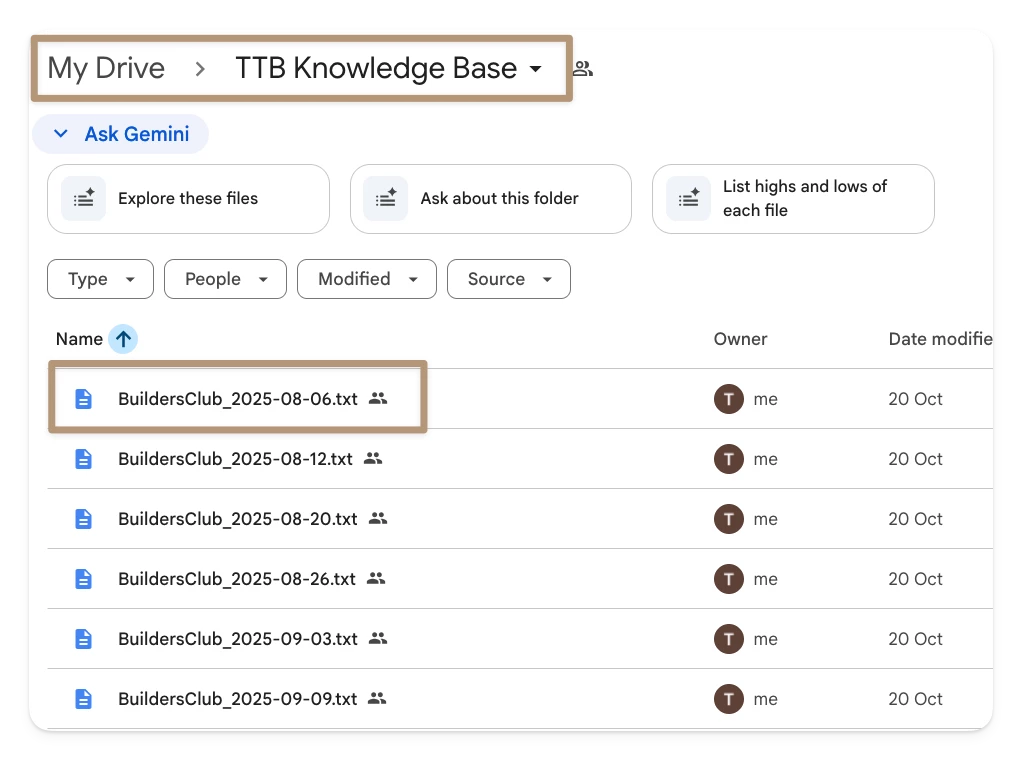Click Ask about this folder suggestion
1022x760 pixels.
pos(491,199)
